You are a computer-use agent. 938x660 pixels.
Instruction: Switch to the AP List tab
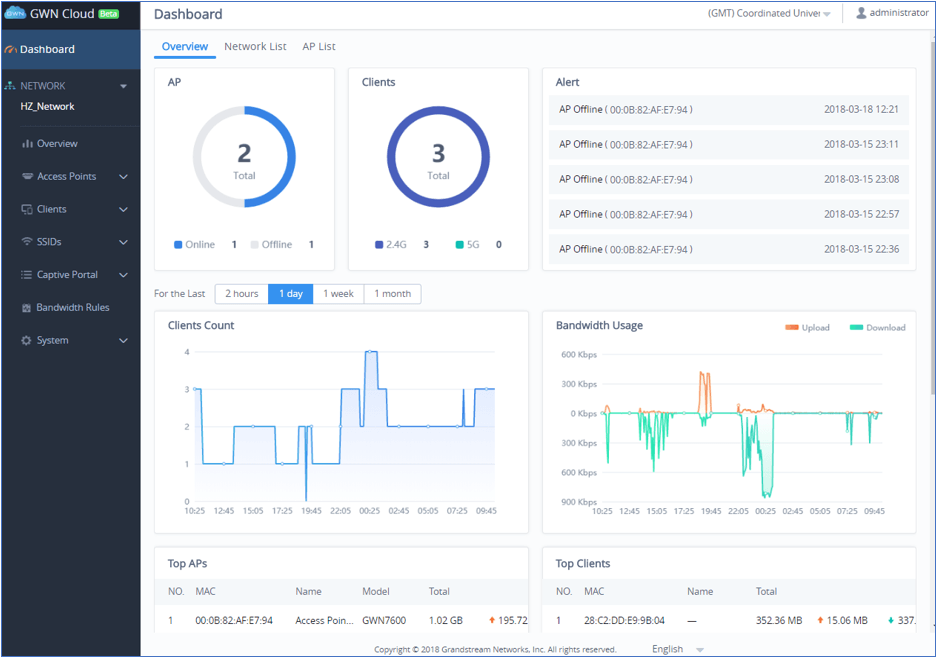pyautogui.click(x=319, y=47)
